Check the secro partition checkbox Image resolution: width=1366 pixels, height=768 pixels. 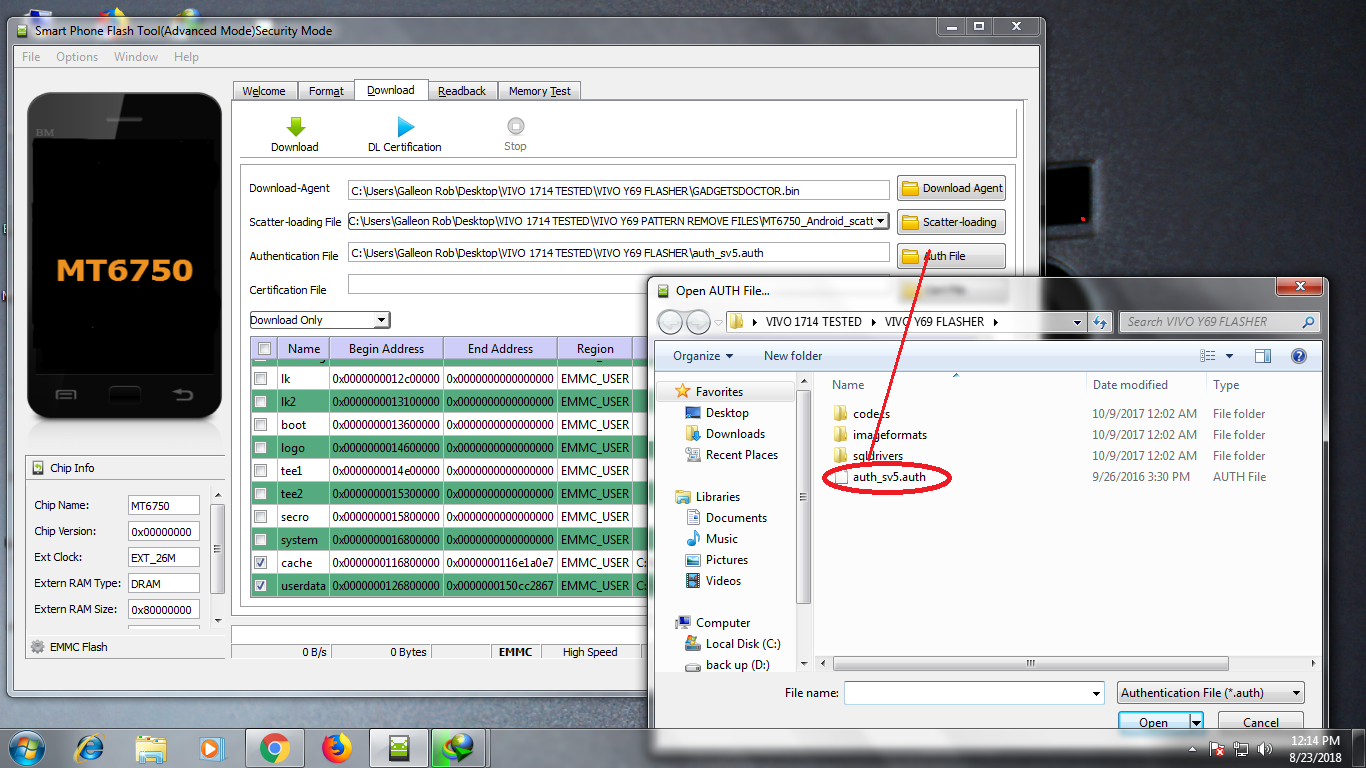[x=261, y=517]
